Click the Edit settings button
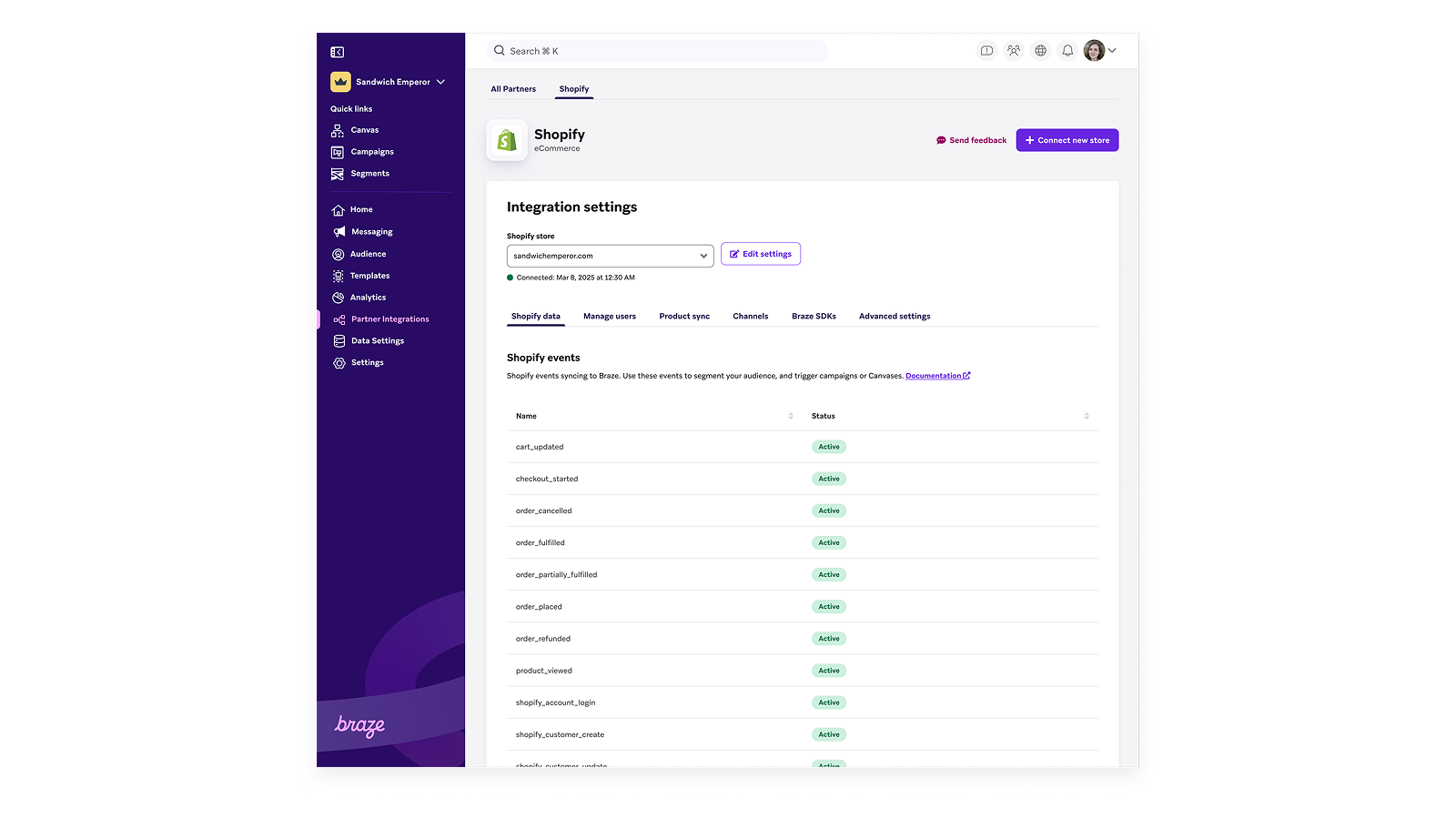Image resolution: width=1456 pixels, height=819 pixels. 761,254
